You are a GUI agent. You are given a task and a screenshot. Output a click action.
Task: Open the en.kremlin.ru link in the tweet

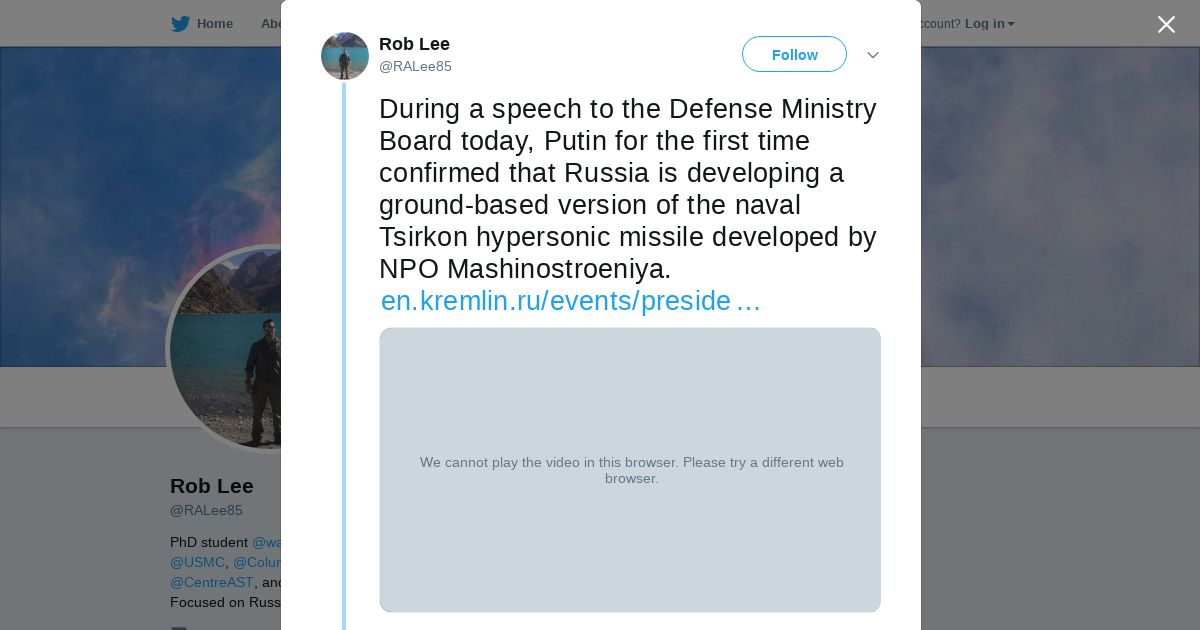tap(570, 302)
